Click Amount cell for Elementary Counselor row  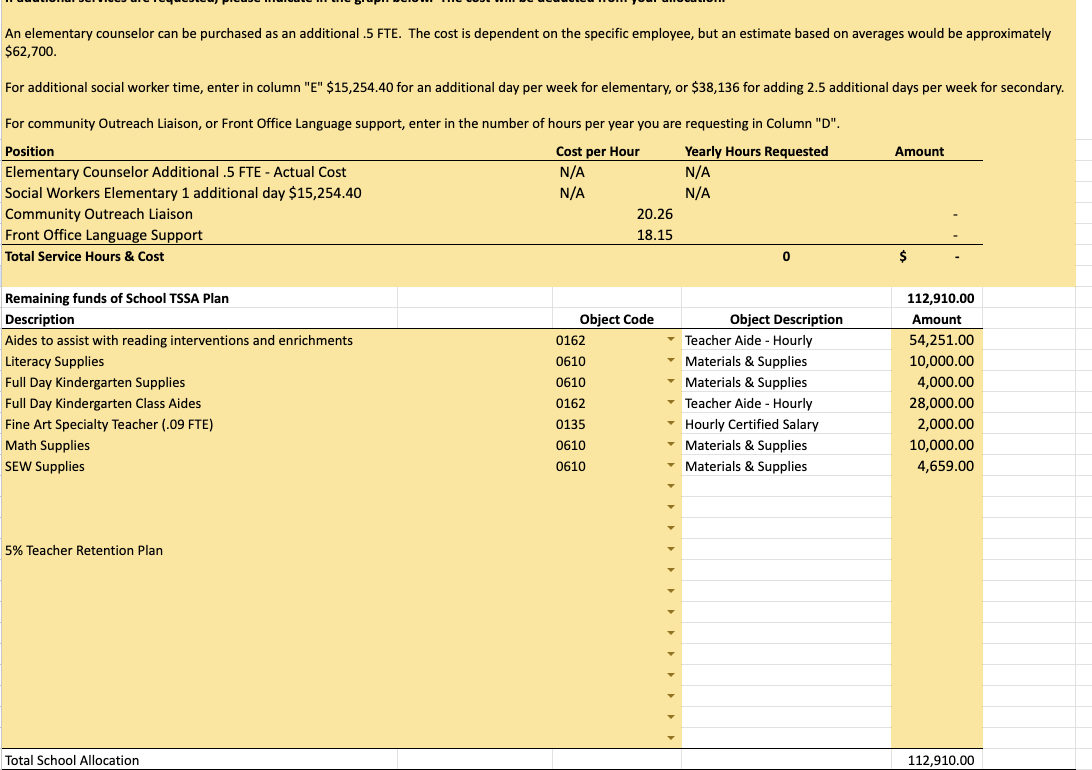tap(937, 172)
